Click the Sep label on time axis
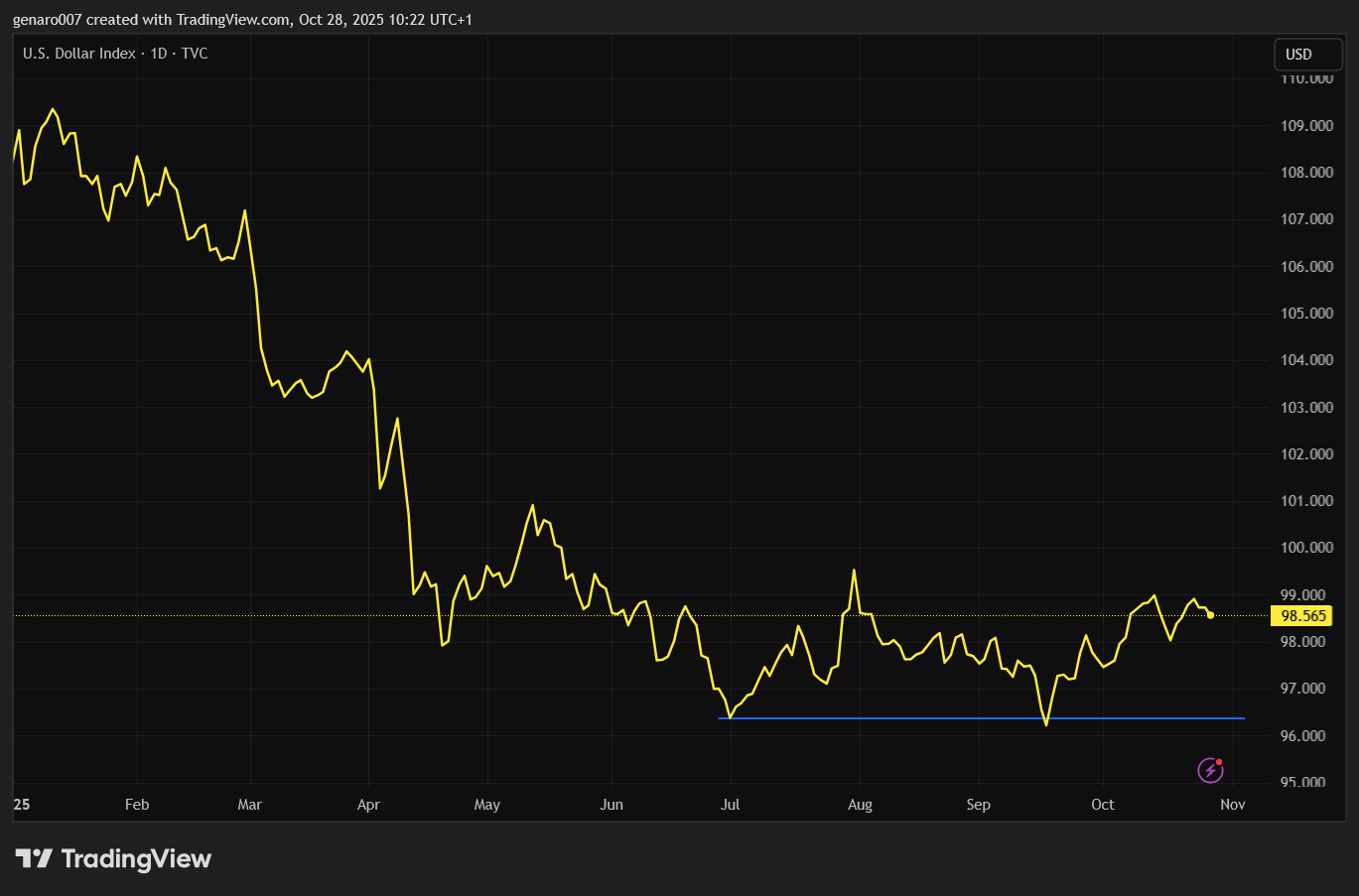 point(979,805)
